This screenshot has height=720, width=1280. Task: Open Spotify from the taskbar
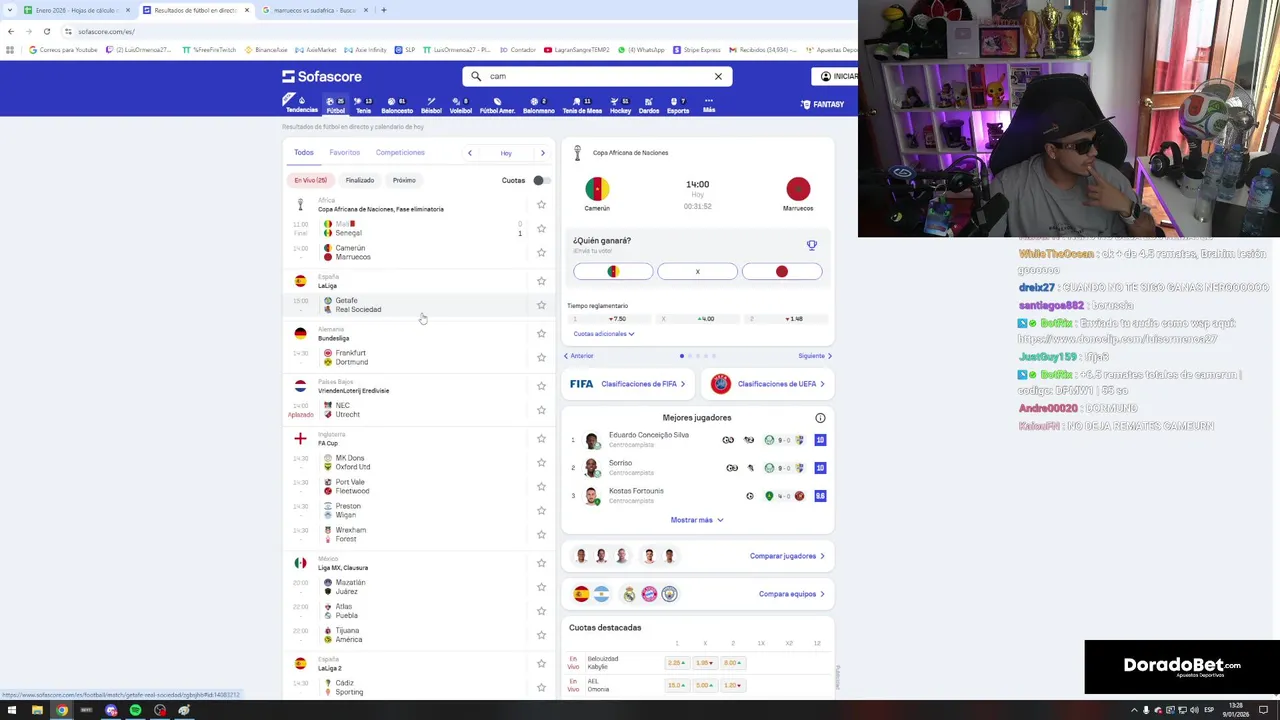tap(135, 710)
